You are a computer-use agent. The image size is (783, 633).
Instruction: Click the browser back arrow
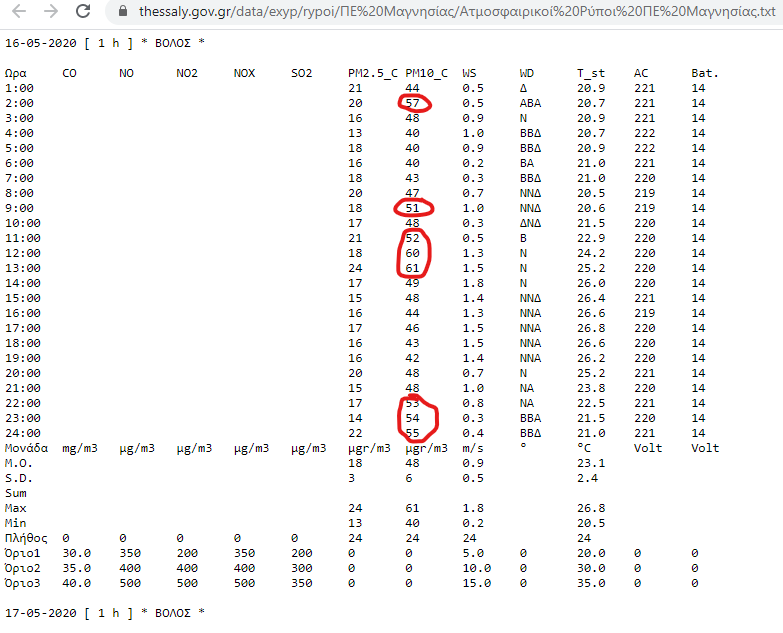18,12
